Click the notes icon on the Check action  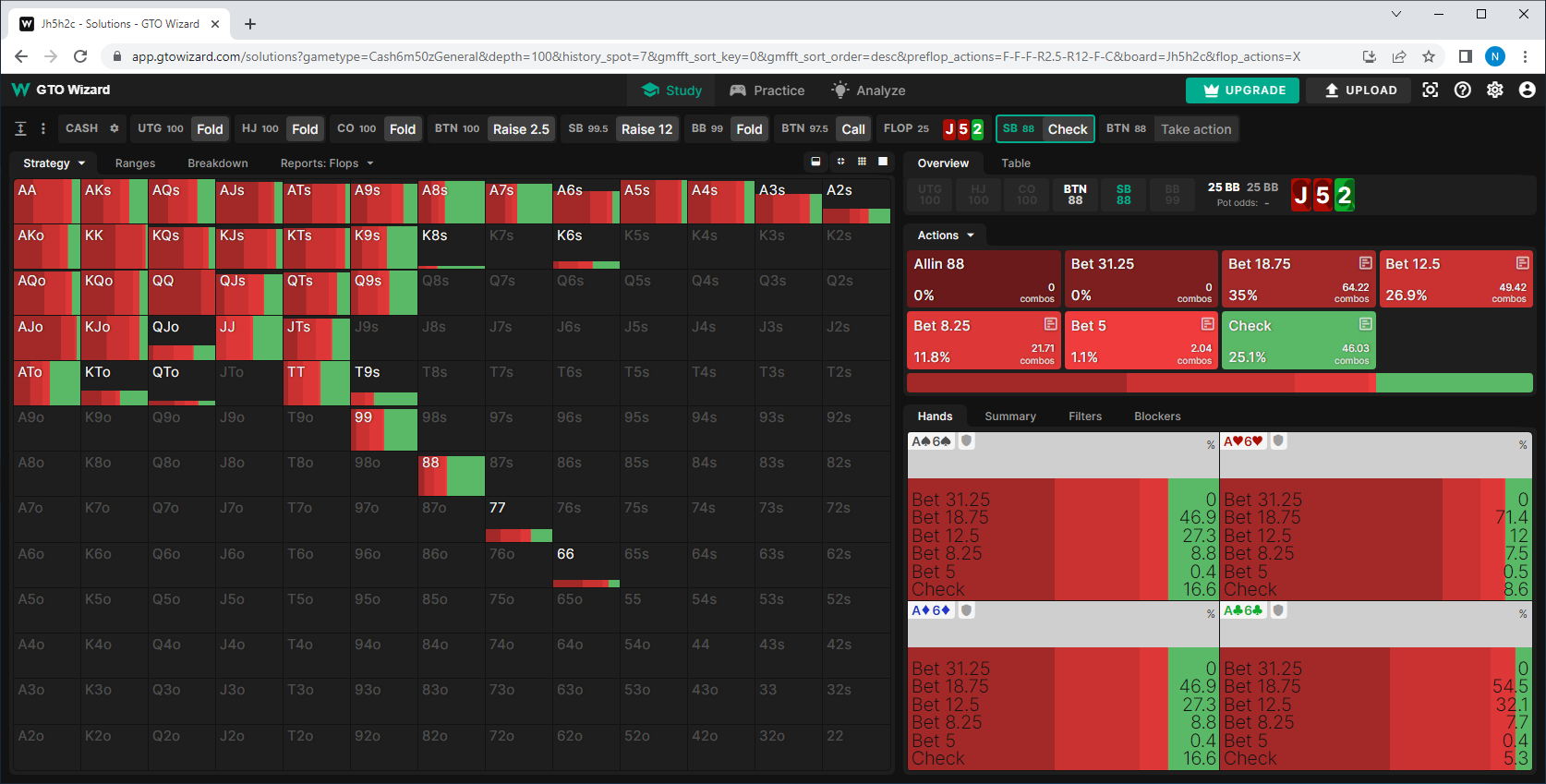(x=1365, y=324)
